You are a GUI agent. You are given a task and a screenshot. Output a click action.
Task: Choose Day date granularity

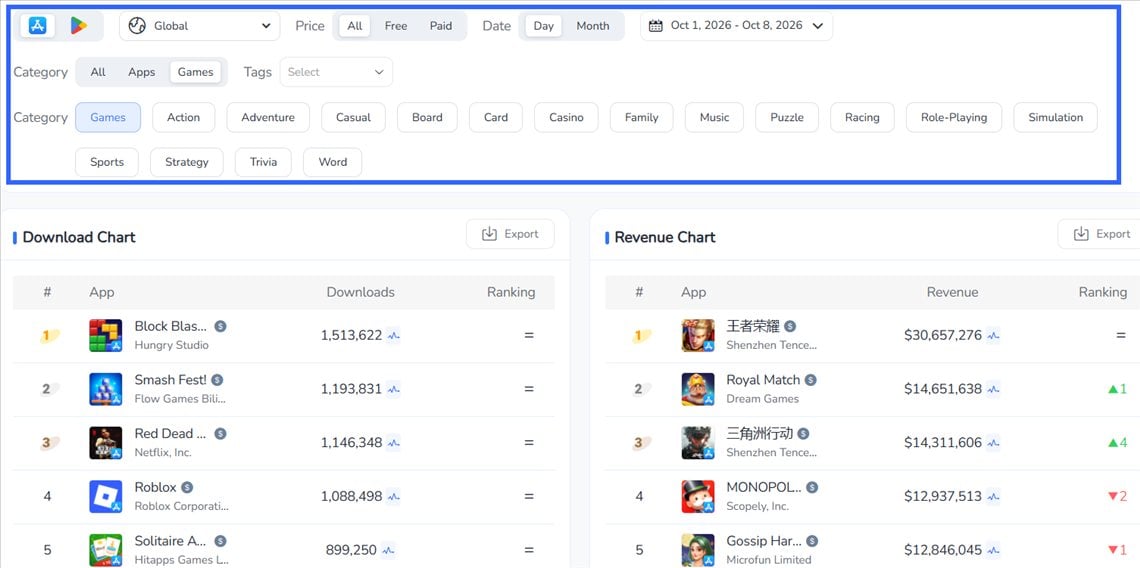coord(543,26)
